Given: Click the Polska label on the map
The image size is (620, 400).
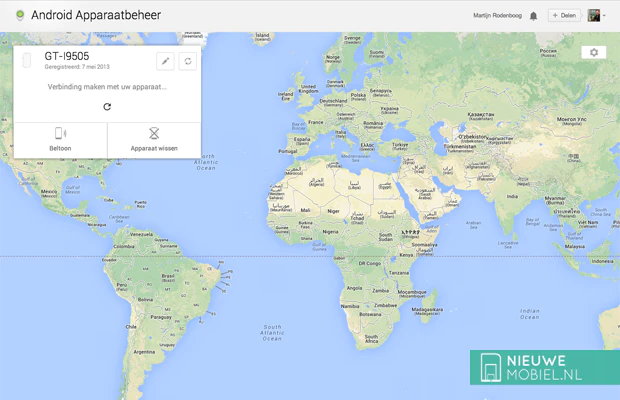Looking at the screenshot, I should coord(358,95).
